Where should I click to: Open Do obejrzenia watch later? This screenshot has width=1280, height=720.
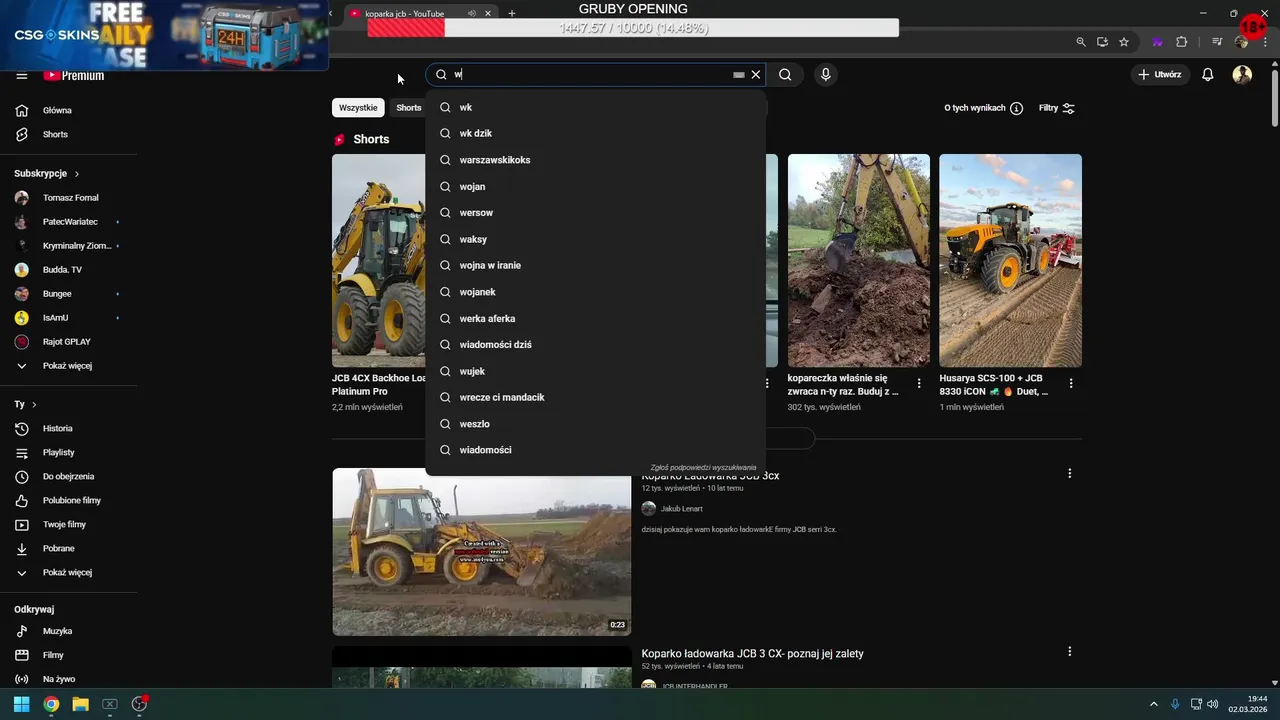(66, 477)
